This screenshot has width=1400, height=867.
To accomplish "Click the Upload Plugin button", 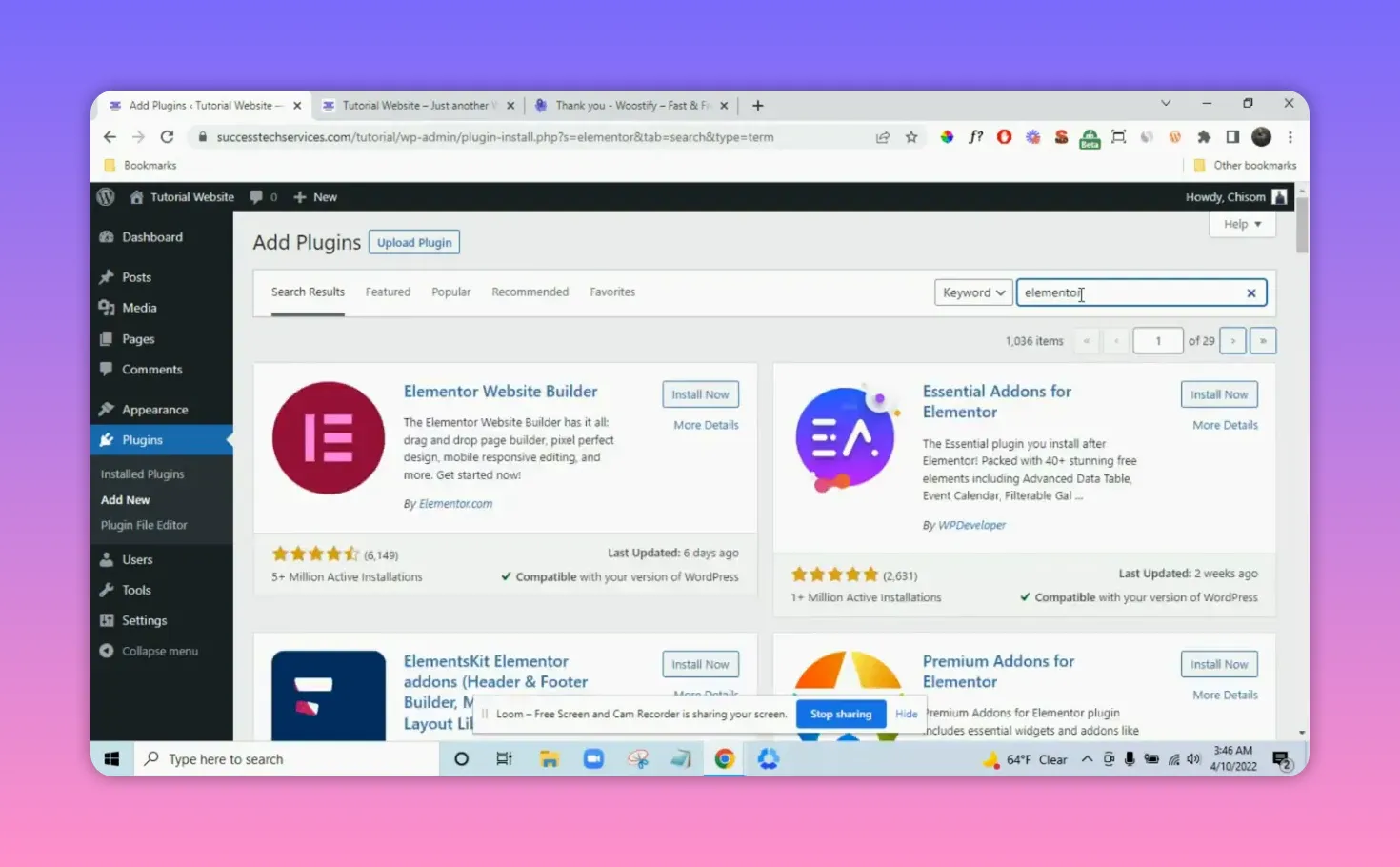I will tap(413, 241).
